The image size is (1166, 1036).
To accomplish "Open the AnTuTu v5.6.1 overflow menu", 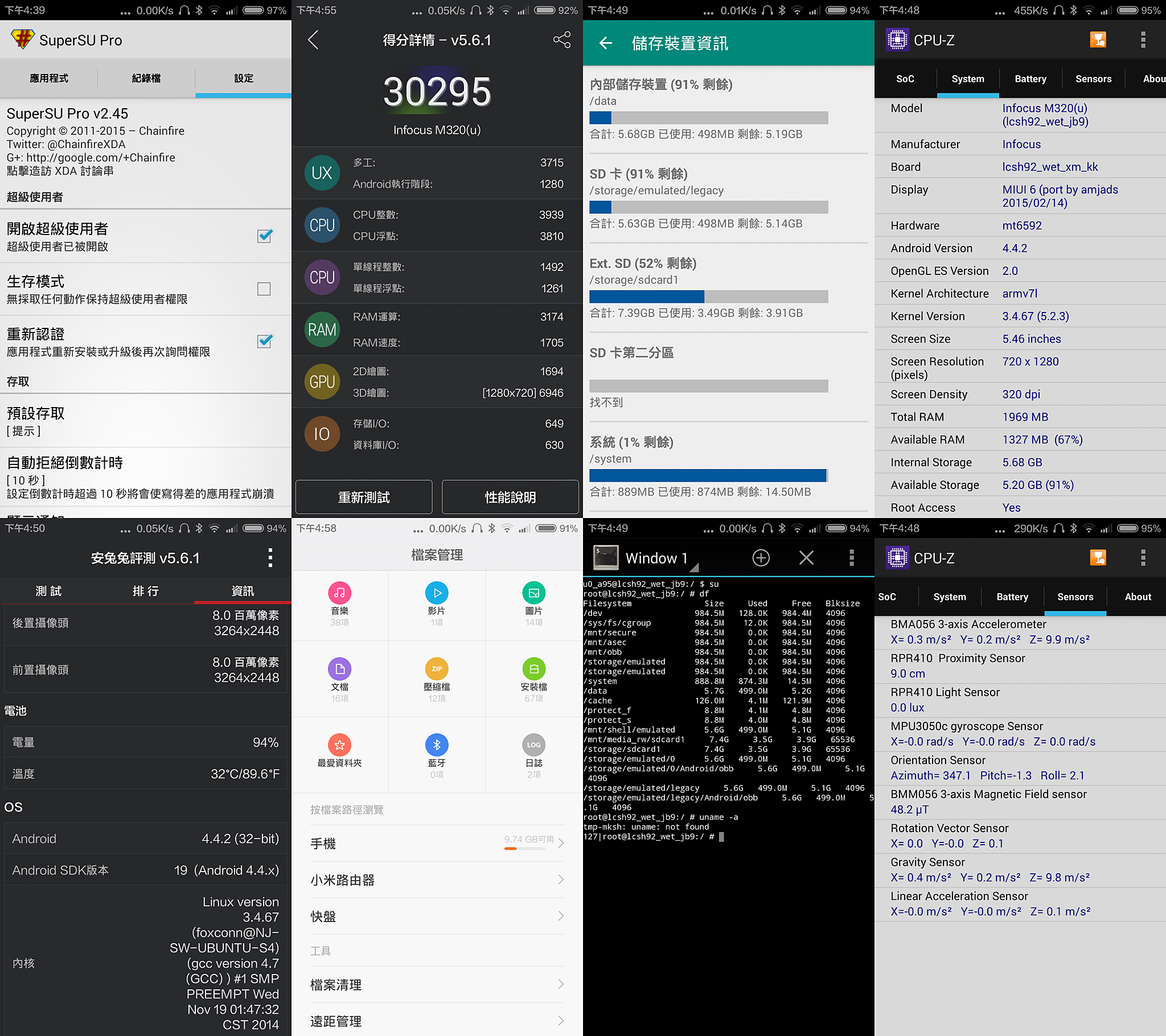I will [270, 557].
